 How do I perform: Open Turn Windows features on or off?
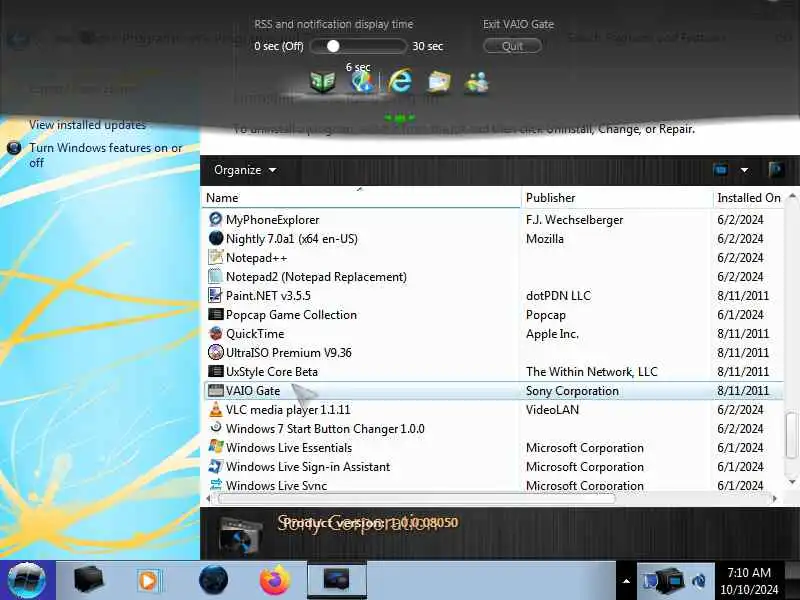[x=106, y=155]
